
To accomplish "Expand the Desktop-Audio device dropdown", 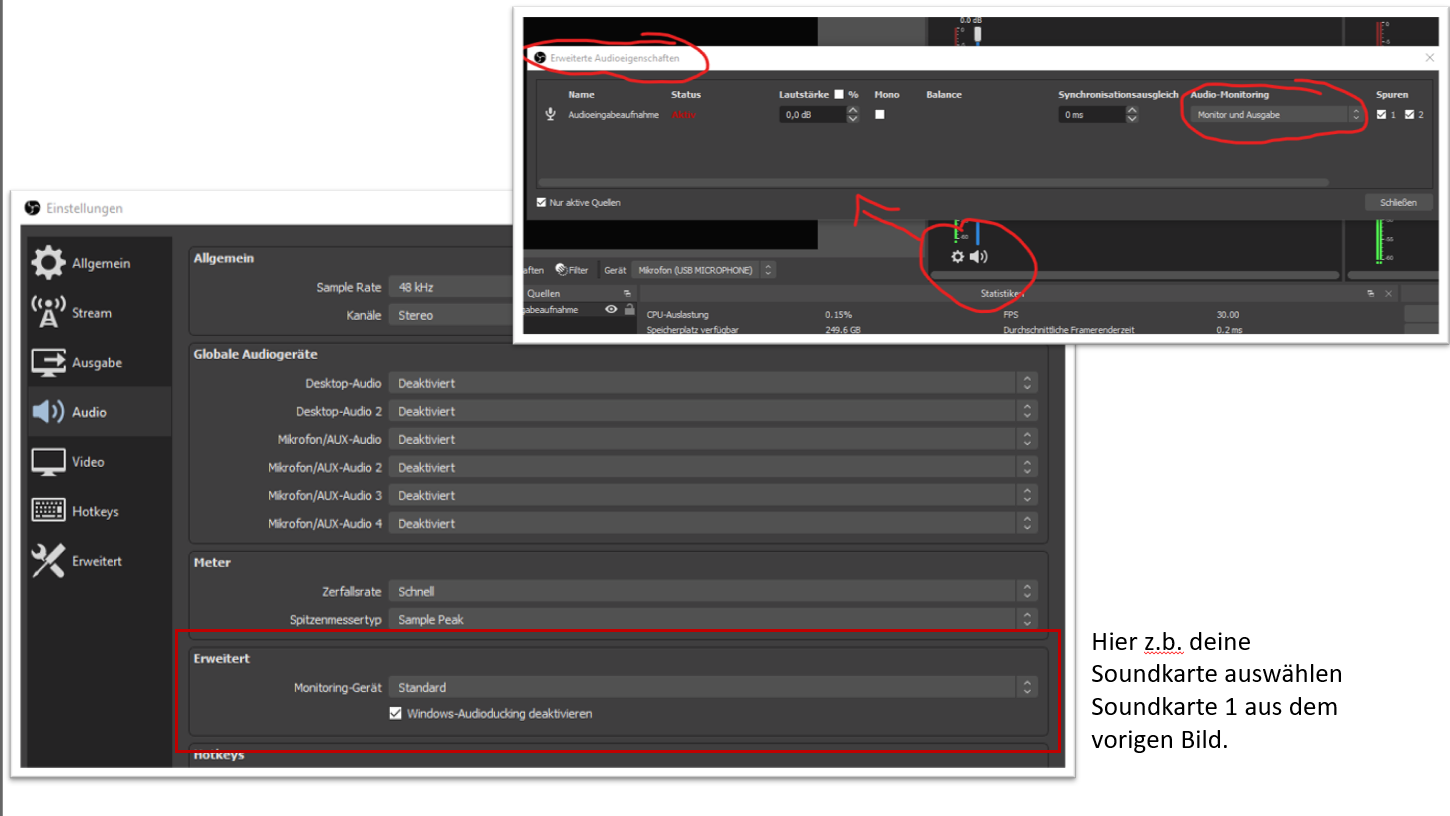I will point(712,383).
